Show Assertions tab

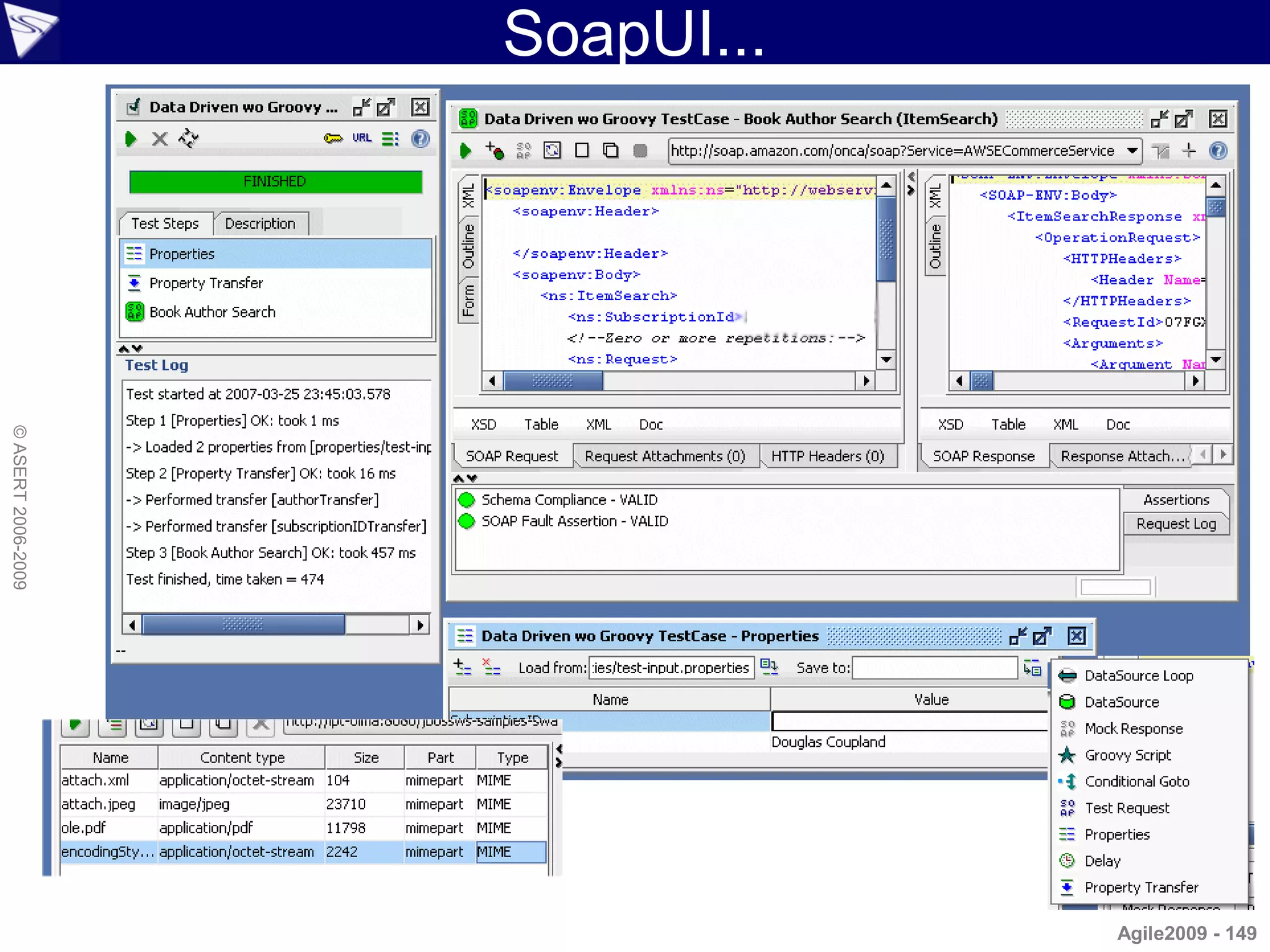[x=1176, y=500]
